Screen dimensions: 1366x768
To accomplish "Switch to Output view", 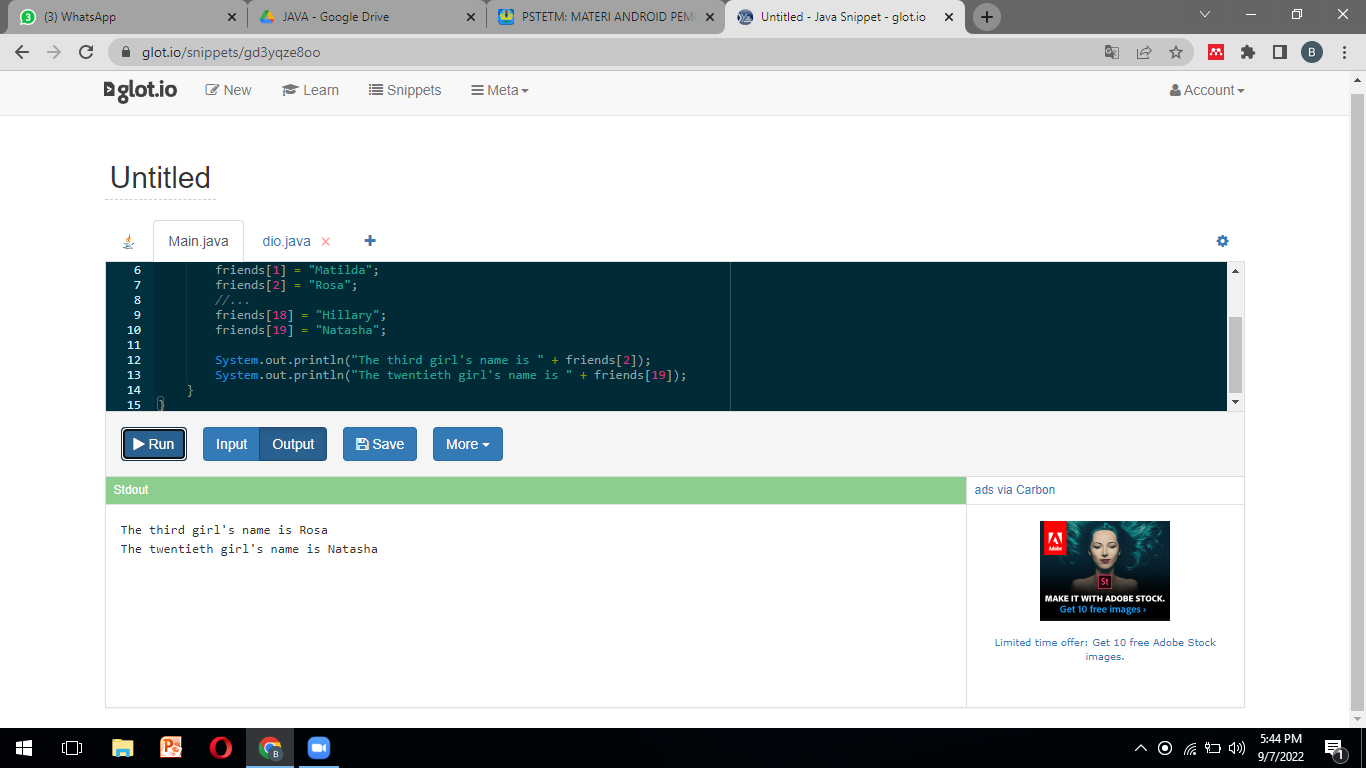I will pos(293,444).
